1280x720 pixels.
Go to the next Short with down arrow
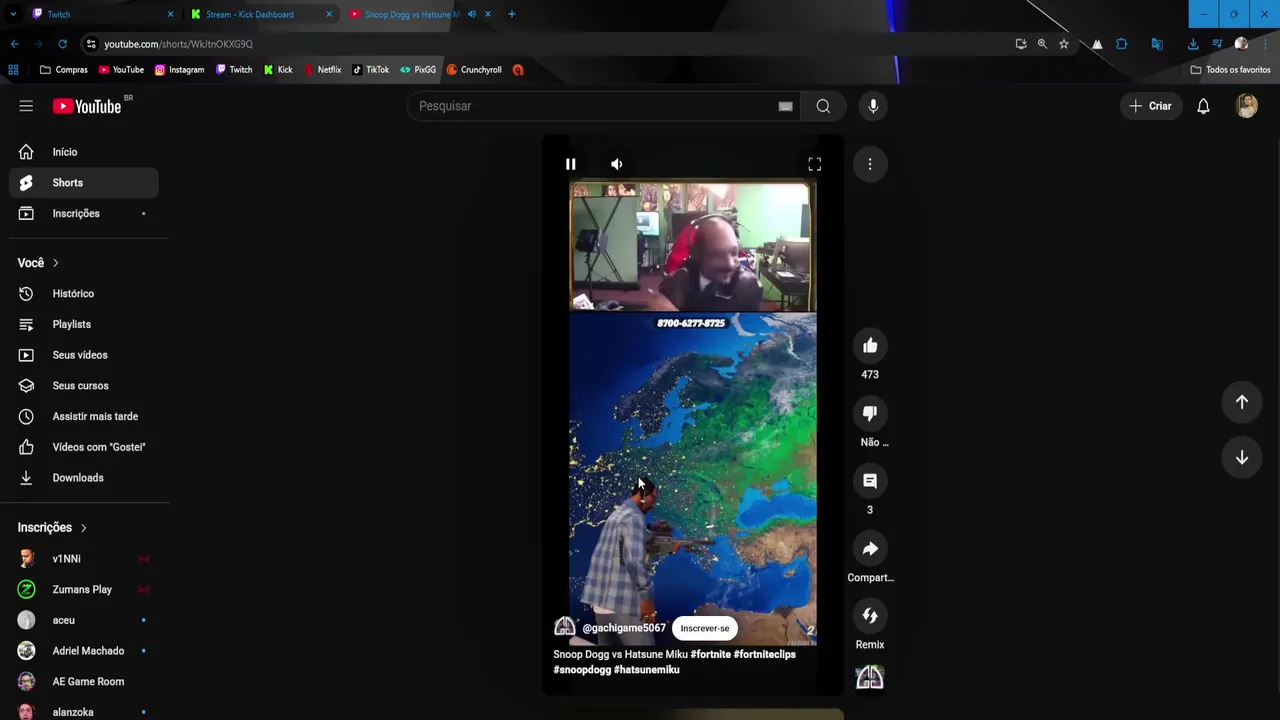coord(1242,457)
